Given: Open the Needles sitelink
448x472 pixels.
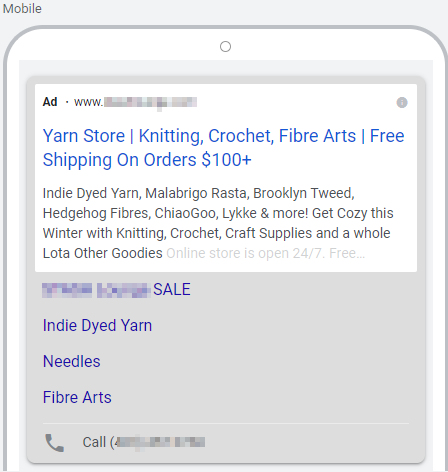Looking at the screenshot, I should [x=72, y=361].
